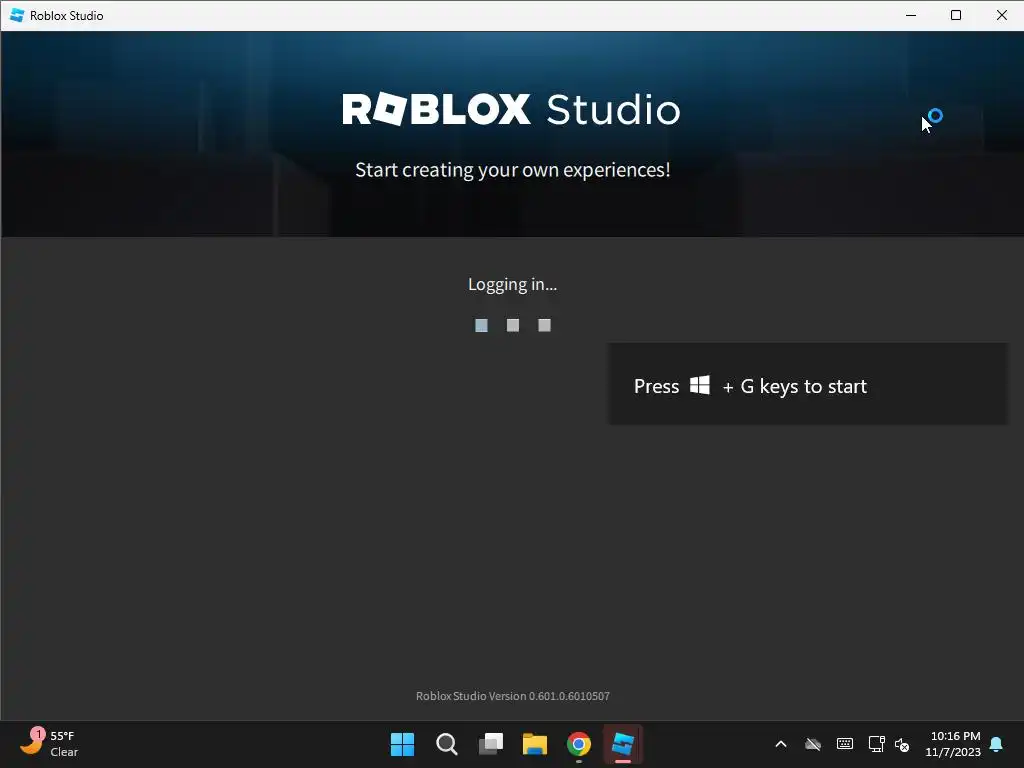The width and height of the screenshot is (1024, 768).
Task: Click the ROBLOX Studio logo banner
Action: click(x=511, y=109)
